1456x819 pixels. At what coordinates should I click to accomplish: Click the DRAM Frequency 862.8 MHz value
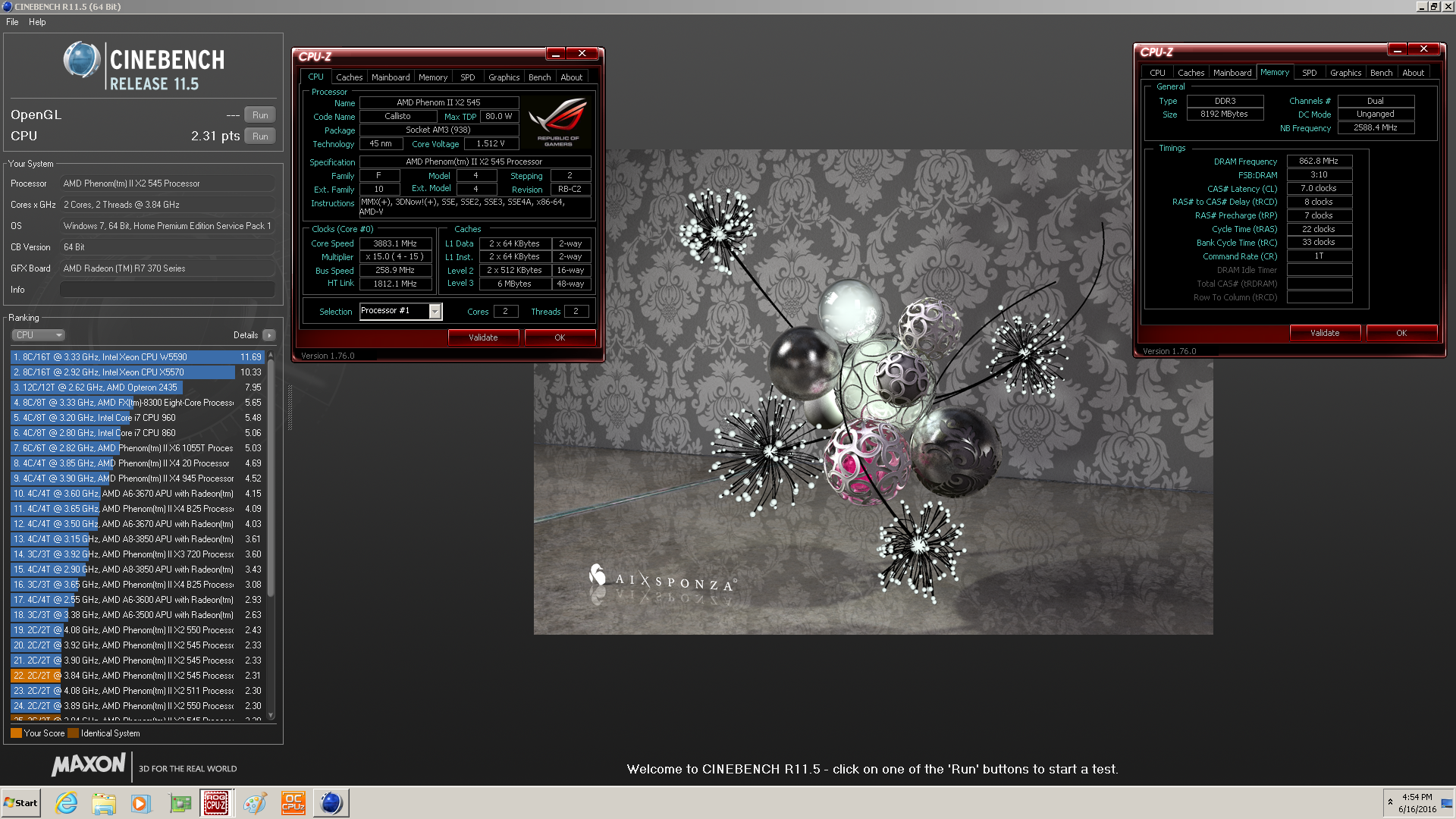(x=1319, y=161)
